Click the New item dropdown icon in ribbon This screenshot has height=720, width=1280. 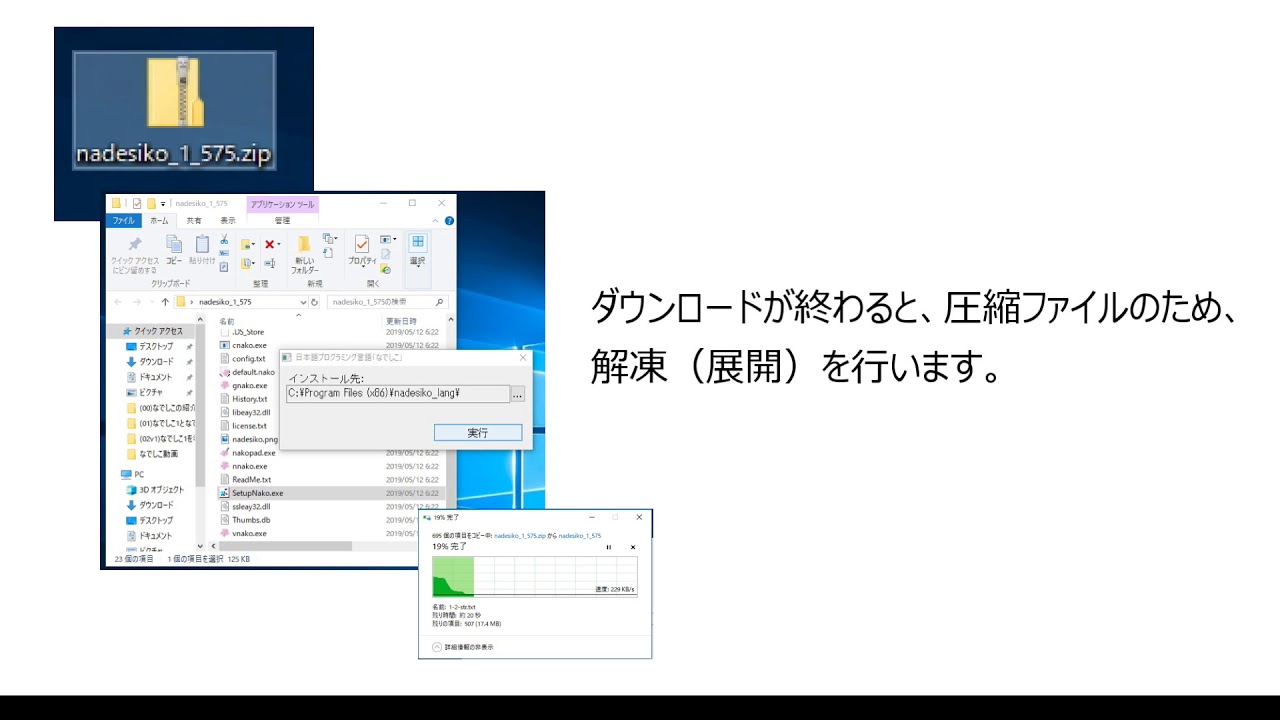pos(328,239)
